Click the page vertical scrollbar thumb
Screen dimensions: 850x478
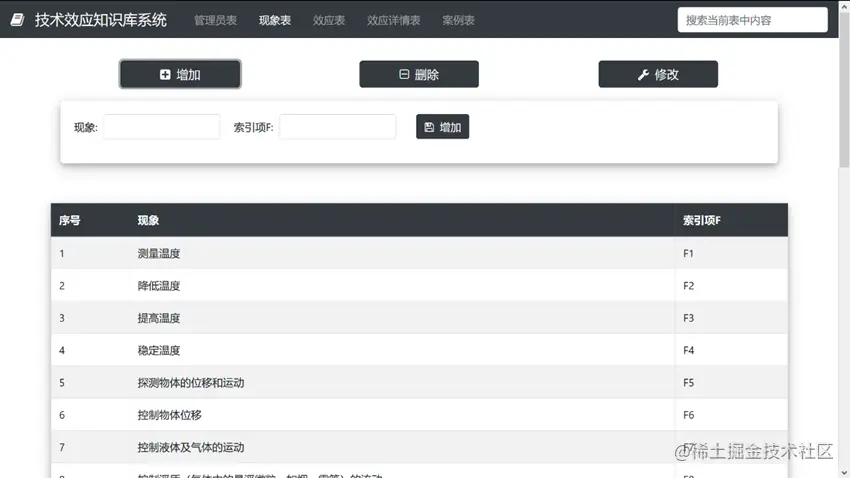(x=845, y=89)
